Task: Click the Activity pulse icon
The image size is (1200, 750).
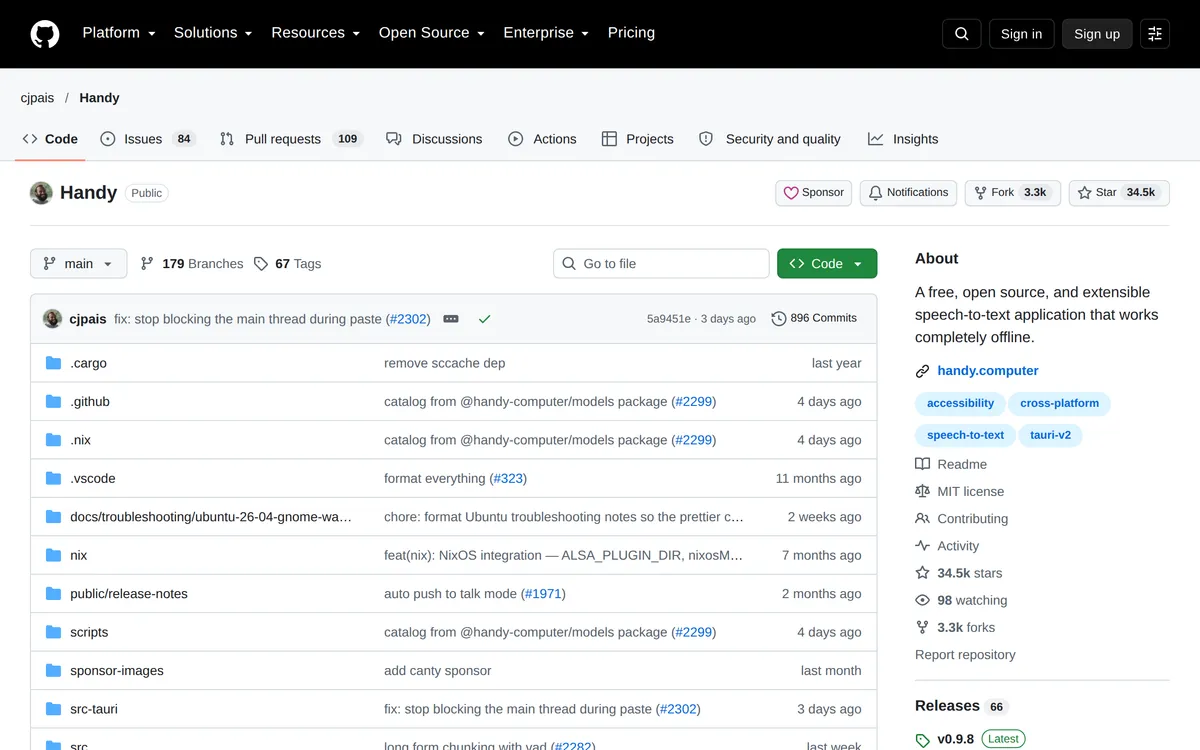Action: coord(923,546)
